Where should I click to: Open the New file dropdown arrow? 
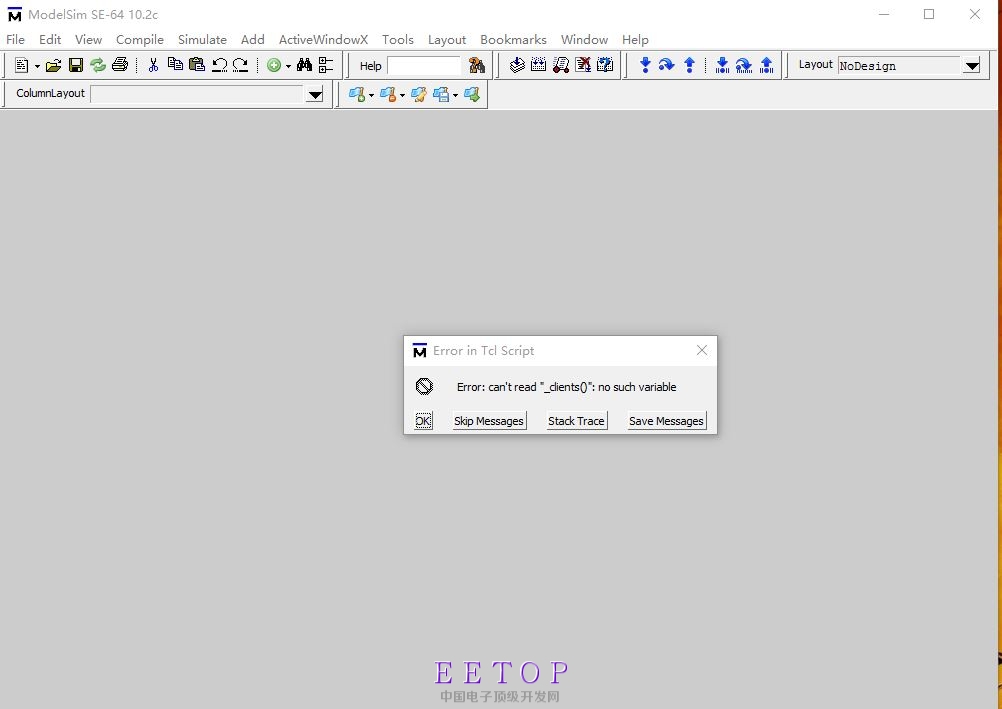click(x=37, y=66)
